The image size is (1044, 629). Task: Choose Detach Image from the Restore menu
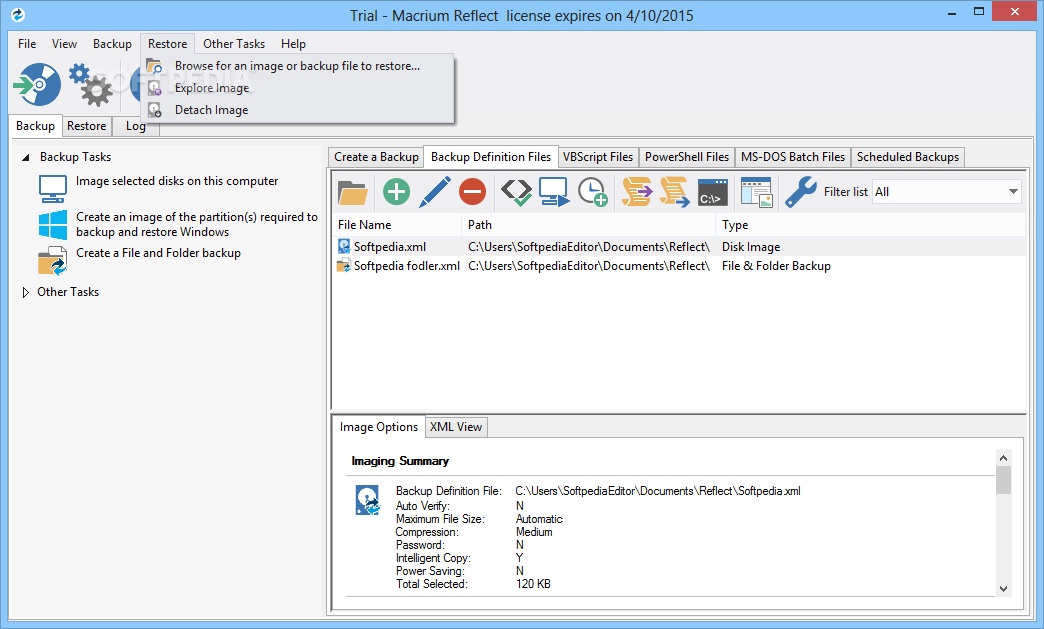click(x=298, y=110)
